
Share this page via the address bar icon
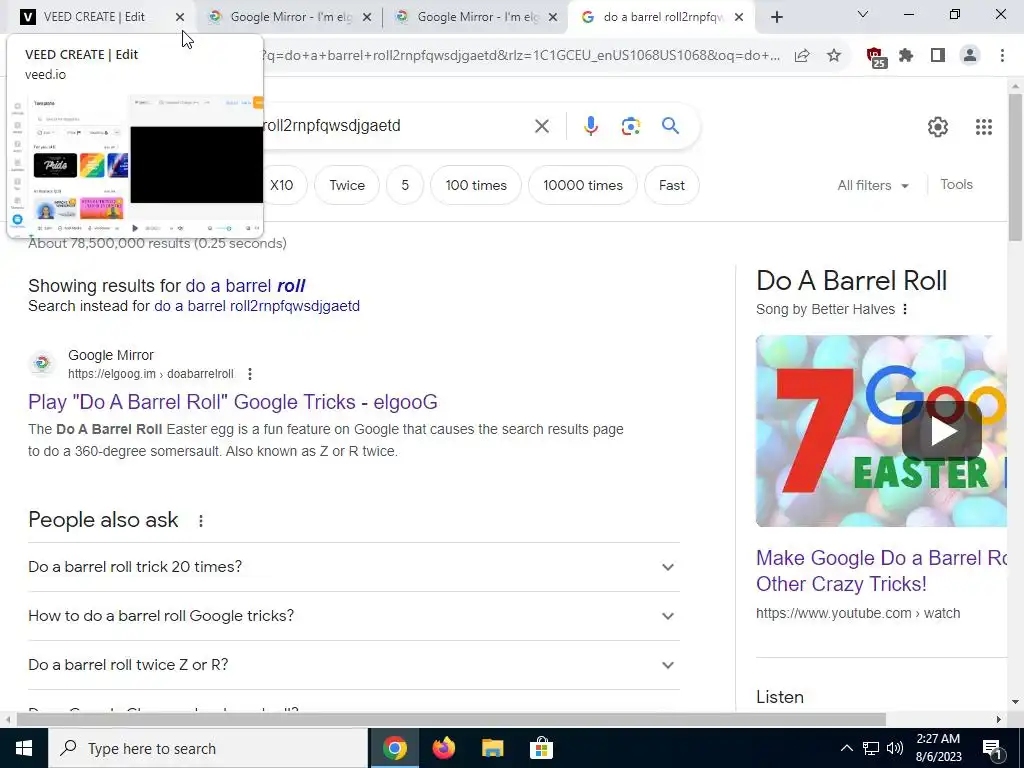pyautogui.click(x=802, y=56)
